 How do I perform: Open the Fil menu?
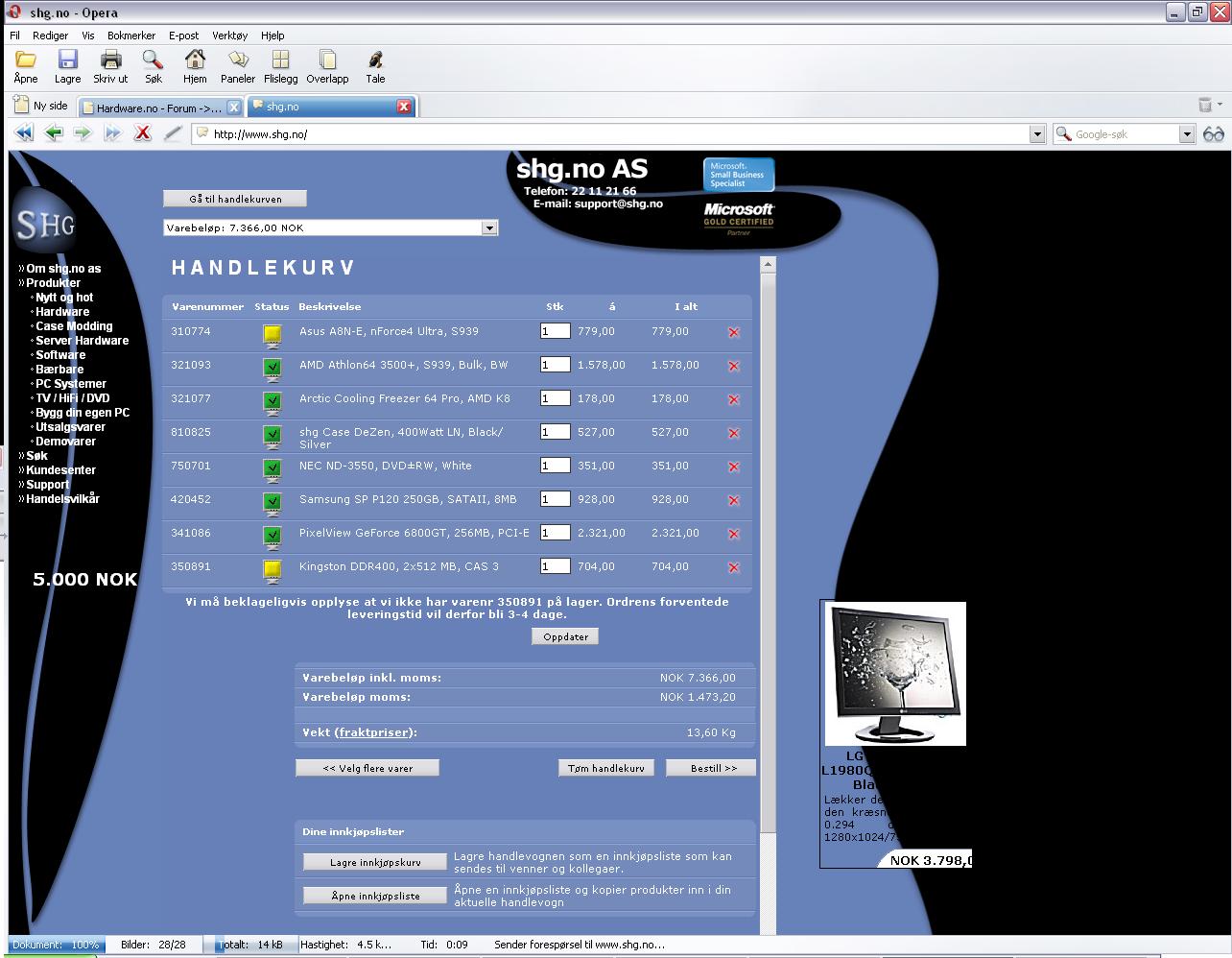[x=14, y=36]
